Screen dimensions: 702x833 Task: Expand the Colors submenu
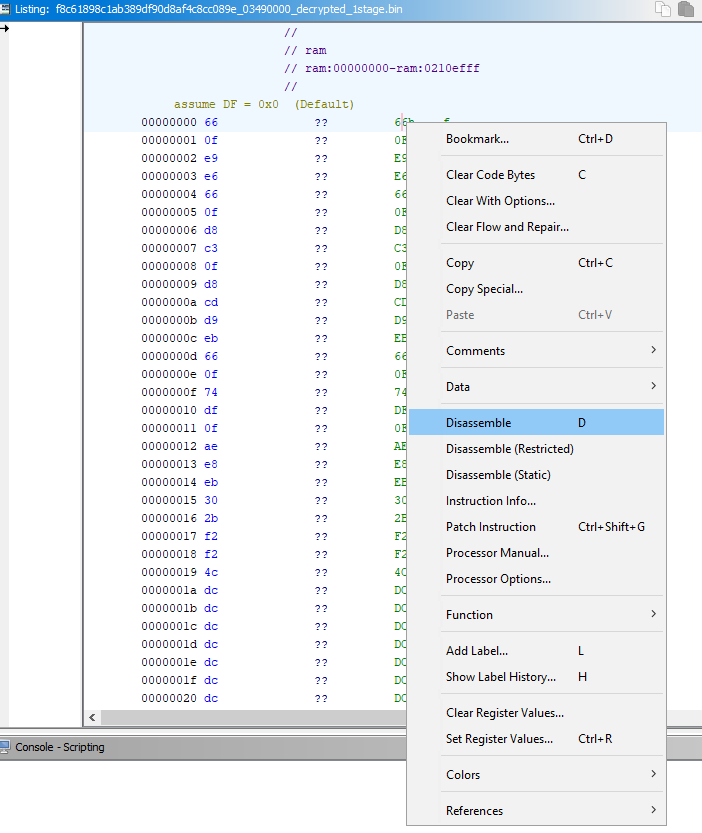click(653, 775)
